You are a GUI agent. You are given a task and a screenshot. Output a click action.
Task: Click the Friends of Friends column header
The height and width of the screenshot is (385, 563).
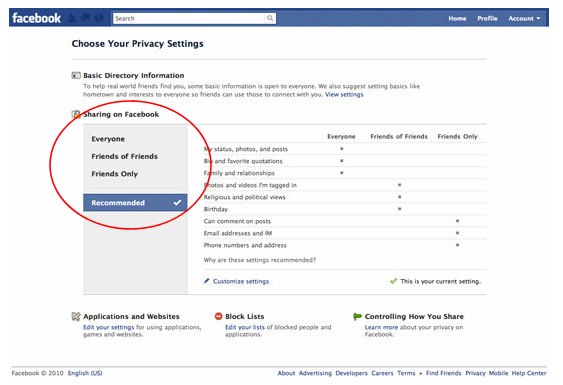click(x=399, y=136)
